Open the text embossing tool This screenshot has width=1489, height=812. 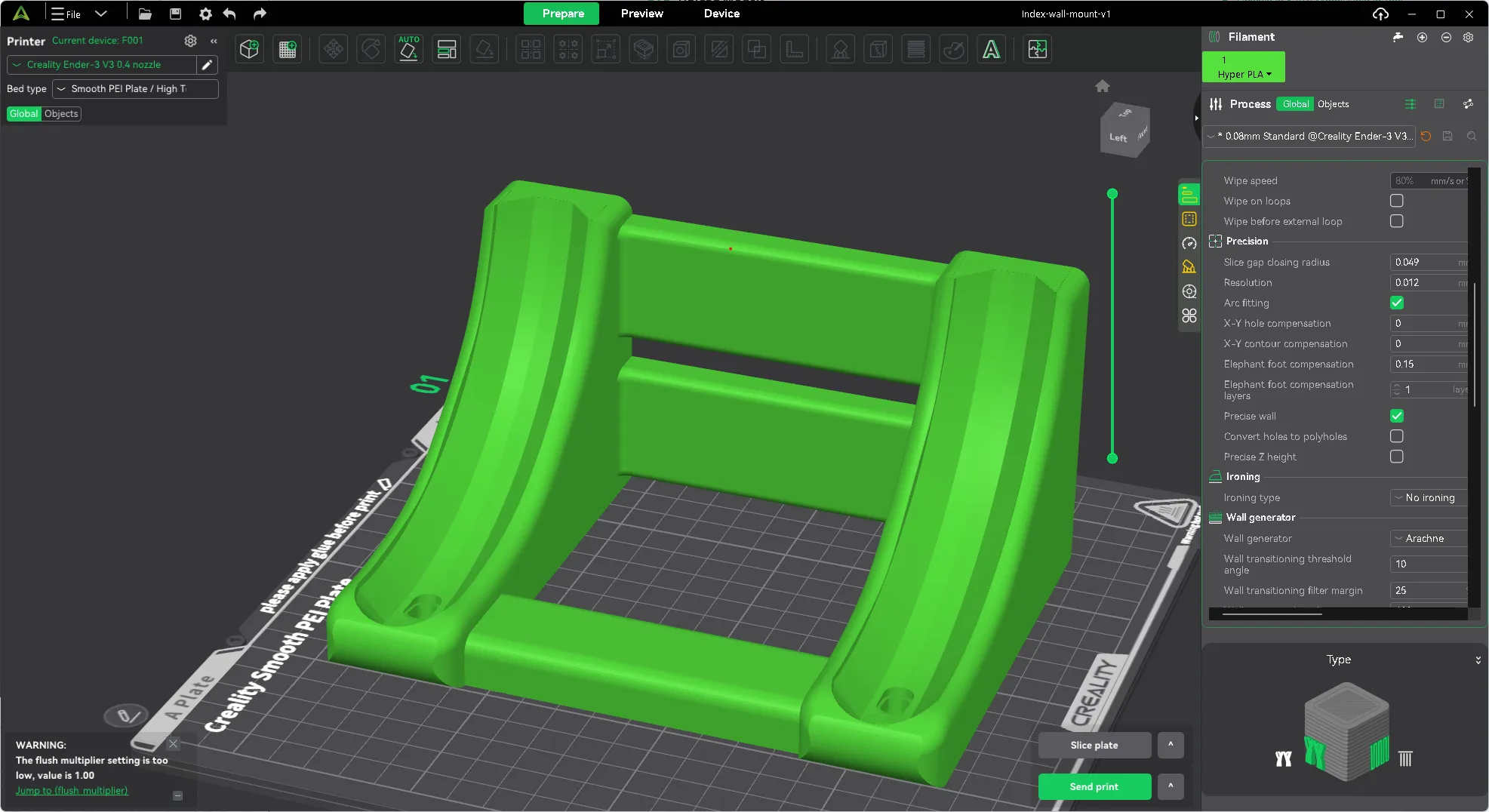991,49
